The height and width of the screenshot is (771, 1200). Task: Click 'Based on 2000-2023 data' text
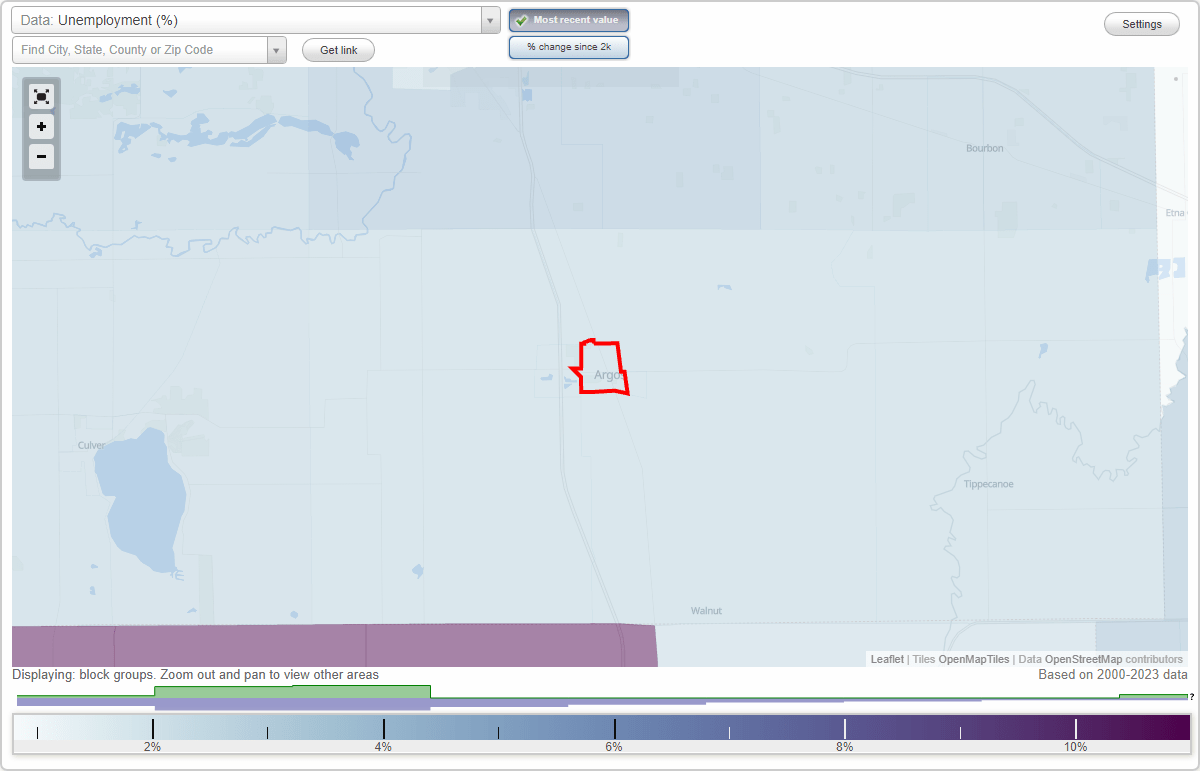[1113, 675]
